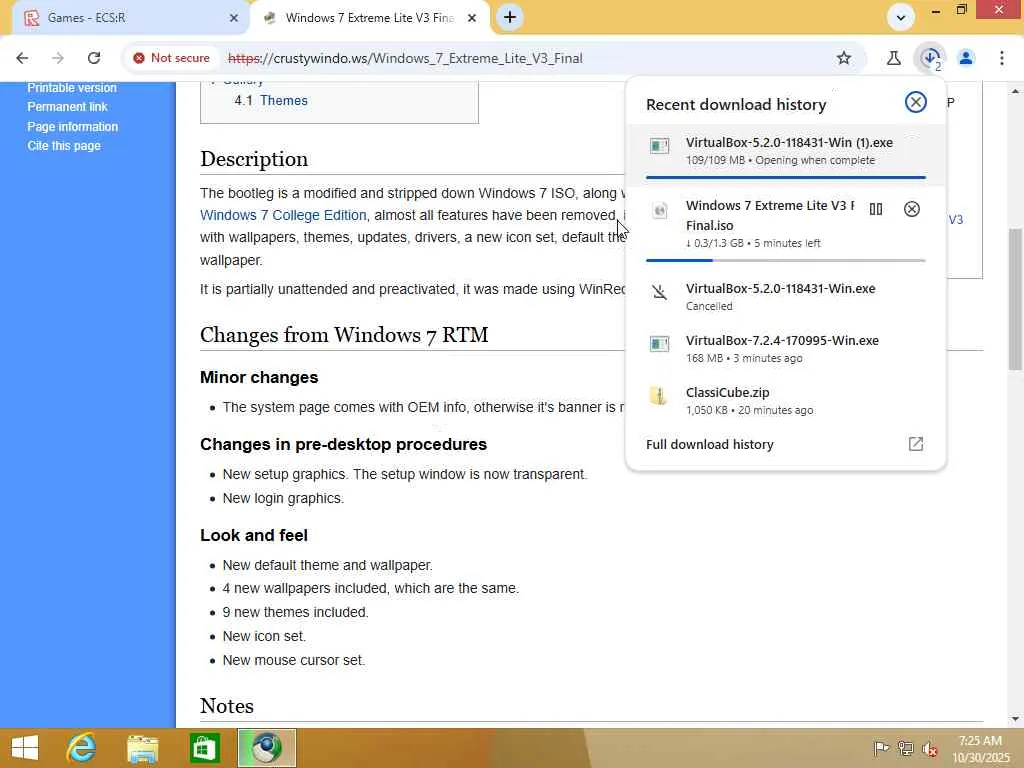Cancel the Windows 7 Extreme Lite ISO download

pyautogui.click(x=912, y=209)
